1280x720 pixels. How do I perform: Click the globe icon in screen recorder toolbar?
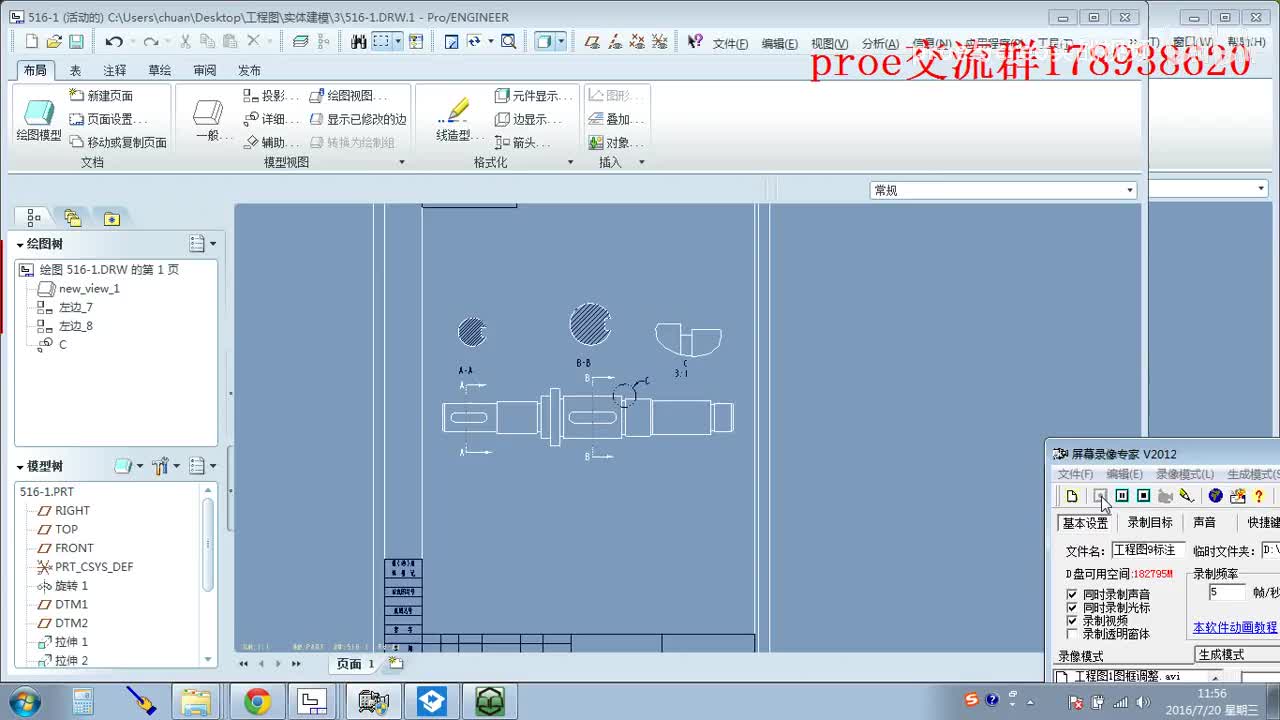(1216, 496)
